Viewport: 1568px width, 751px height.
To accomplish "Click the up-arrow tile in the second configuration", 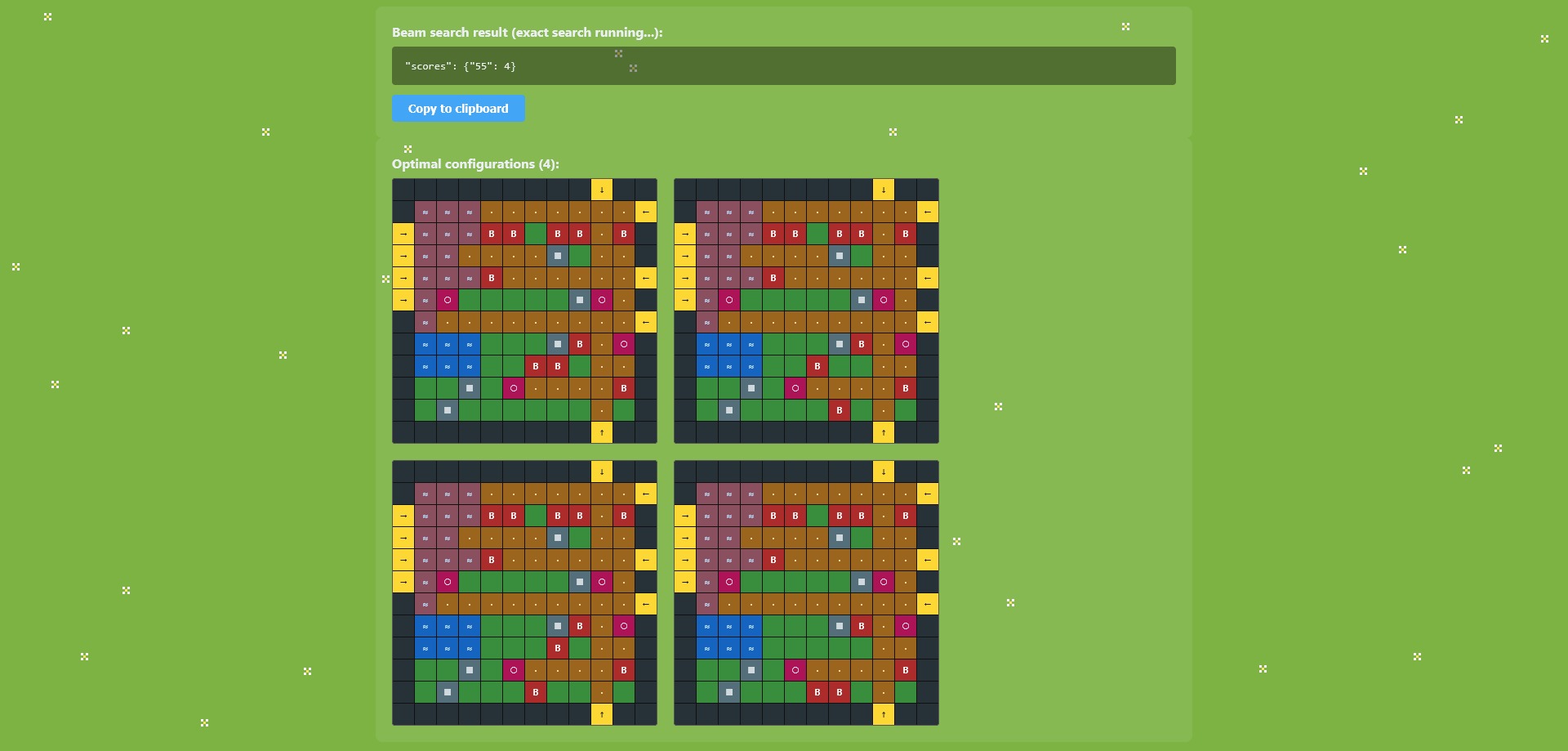I will [x=884, y=432].
